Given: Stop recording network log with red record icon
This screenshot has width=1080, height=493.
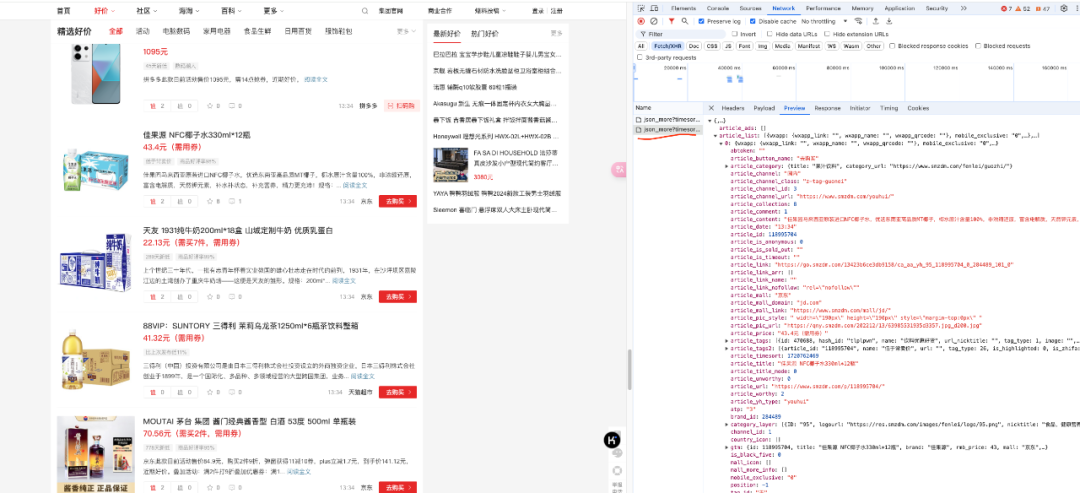Looking at the screenshot, I should [x=641, y=21].
